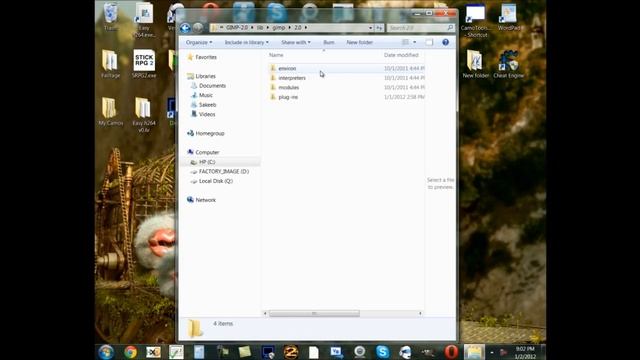Open Include in library dropdown
This screenshot has width=640, height=360.
pyautogui.click(x=246, y=42)
